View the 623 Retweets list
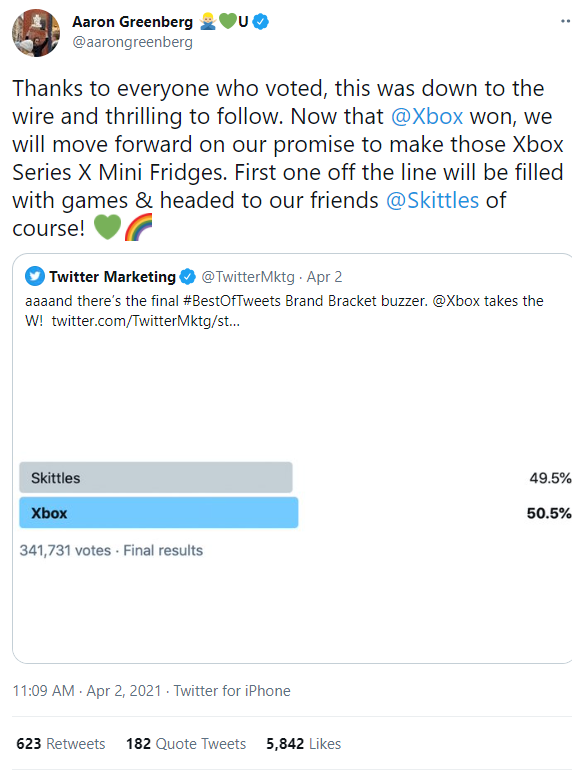The height and width of the screenshot is (770, 572). tap(61, 743)
